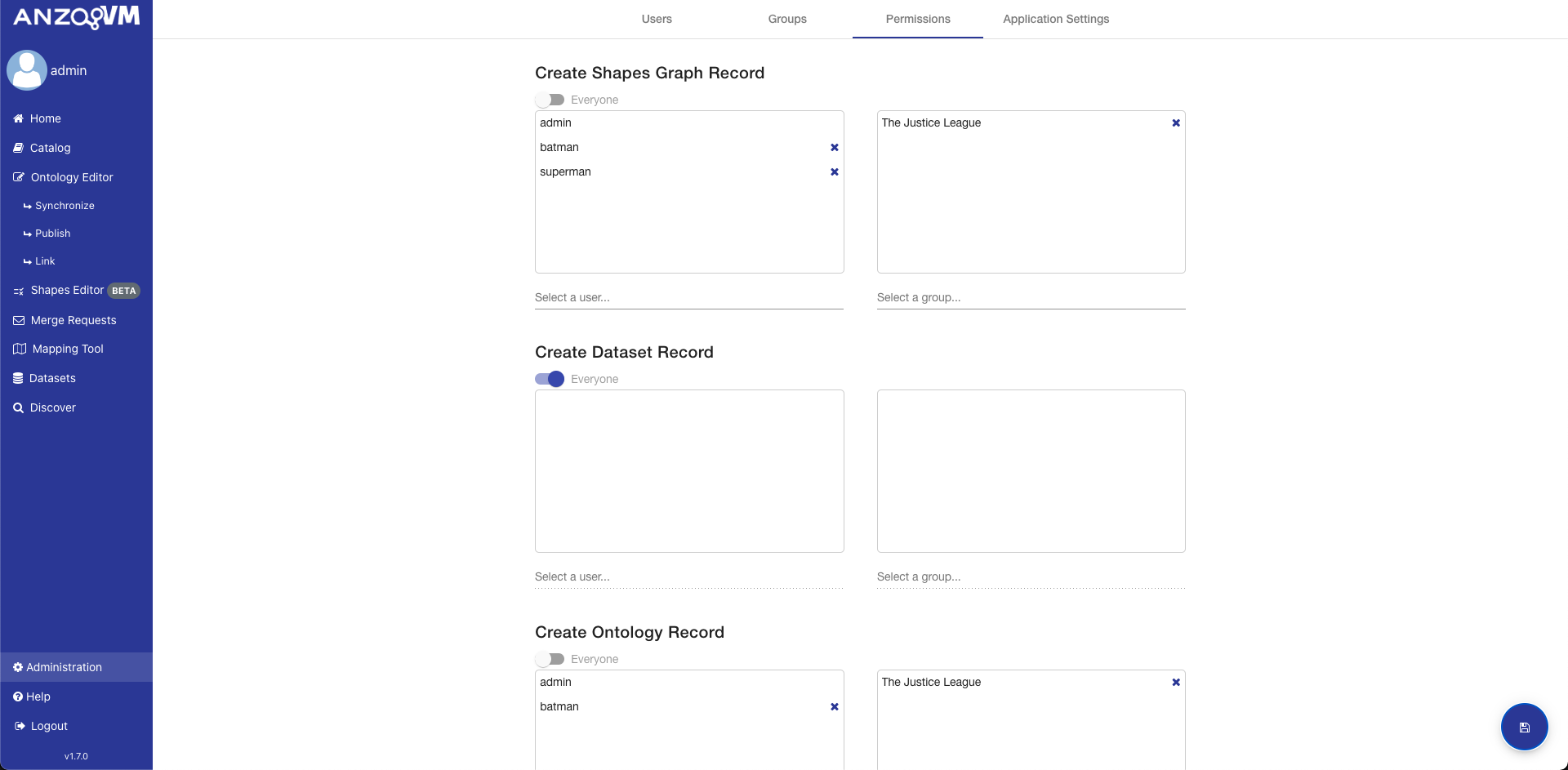Open the Select a user dropdown under Dataset Record
1568x770 pixels.
pyautogui.click(x=688, y=576)
